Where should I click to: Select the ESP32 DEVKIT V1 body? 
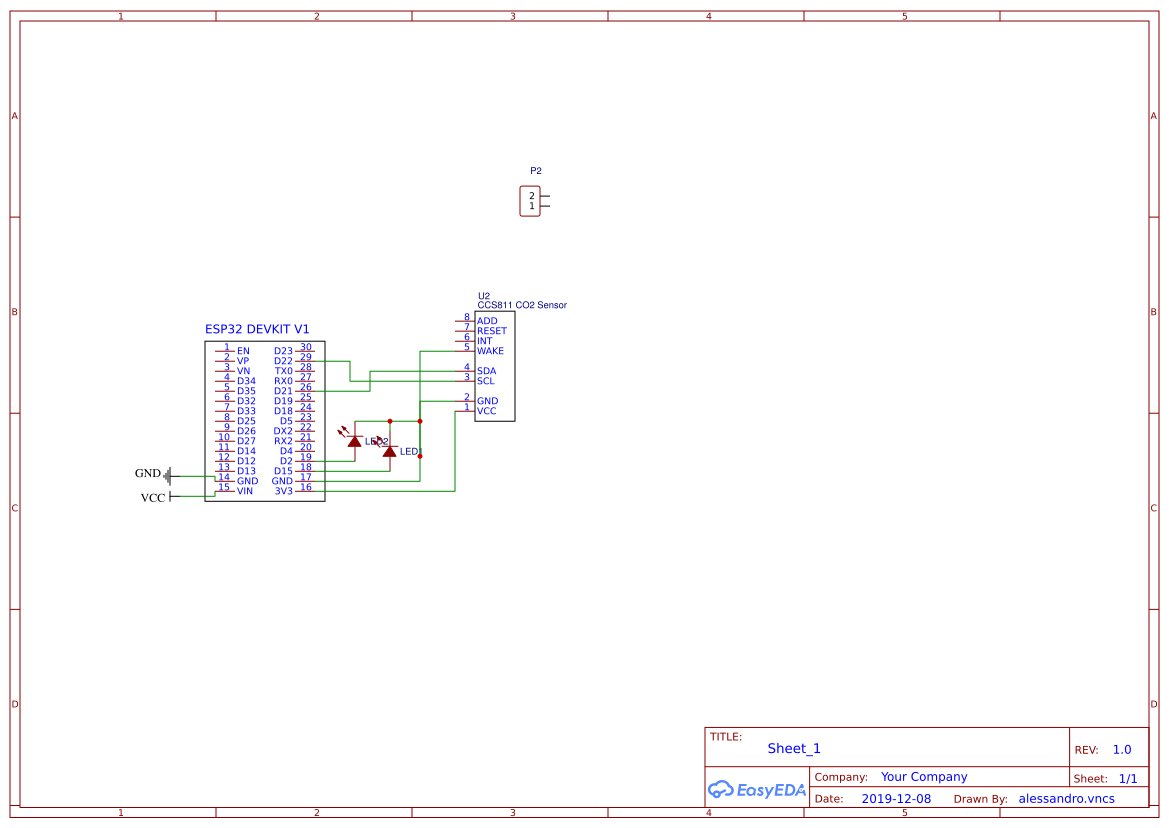coord(265,421)
